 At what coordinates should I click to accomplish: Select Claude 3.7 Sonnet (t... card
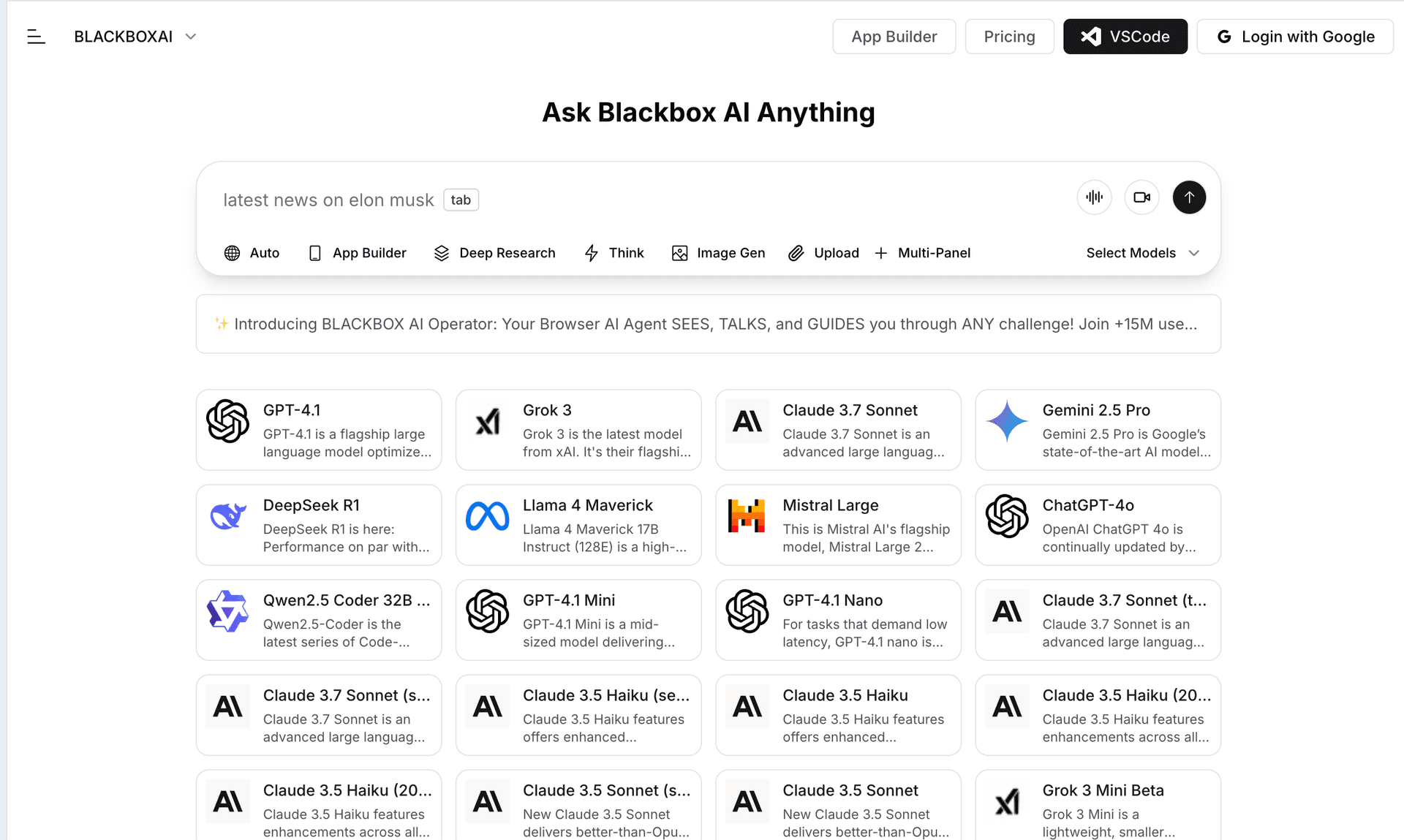pyautogui.click(x=1098, y=620)
